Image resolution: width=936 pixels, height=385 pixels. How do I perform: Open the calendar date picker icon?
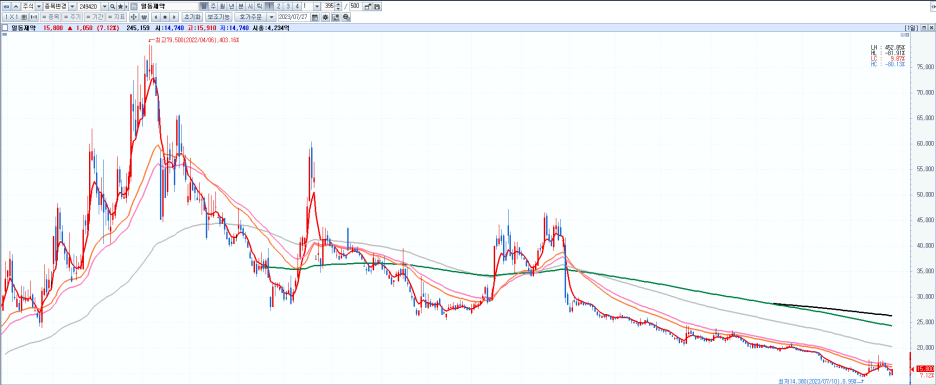(315, 17)
